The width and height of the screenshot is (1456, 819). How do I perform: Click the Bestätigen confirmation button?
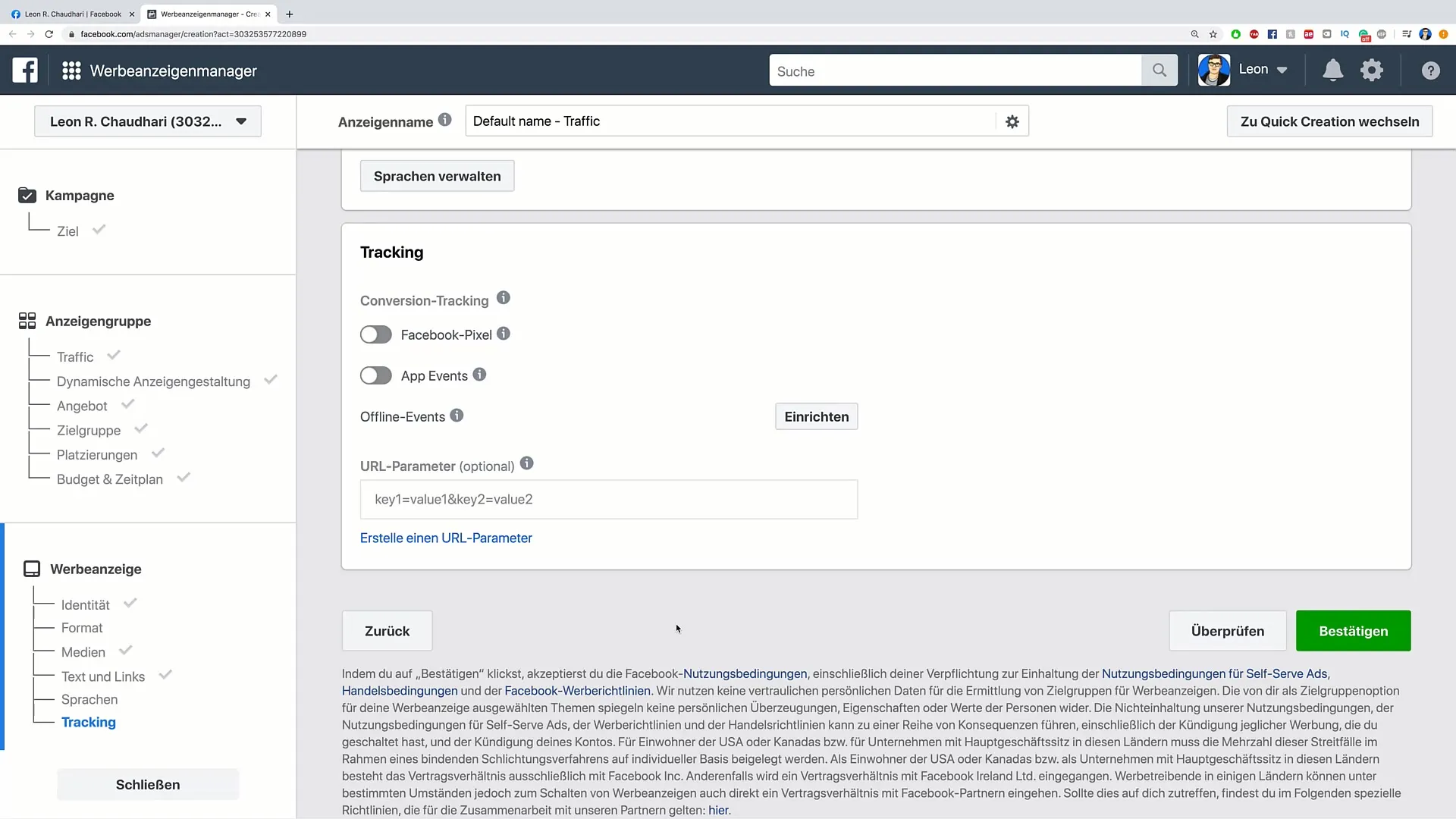pos(1353,631)
